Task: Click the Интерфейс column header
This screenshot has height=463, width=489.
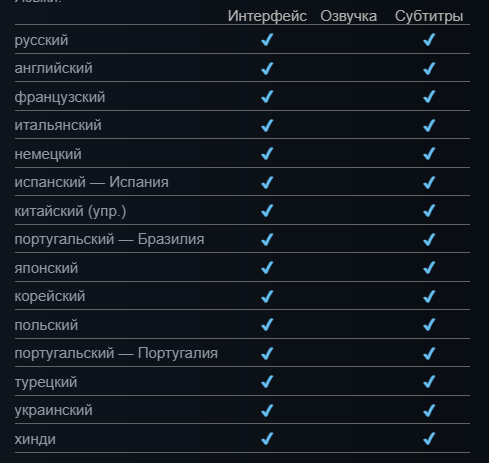Action: 267,16
